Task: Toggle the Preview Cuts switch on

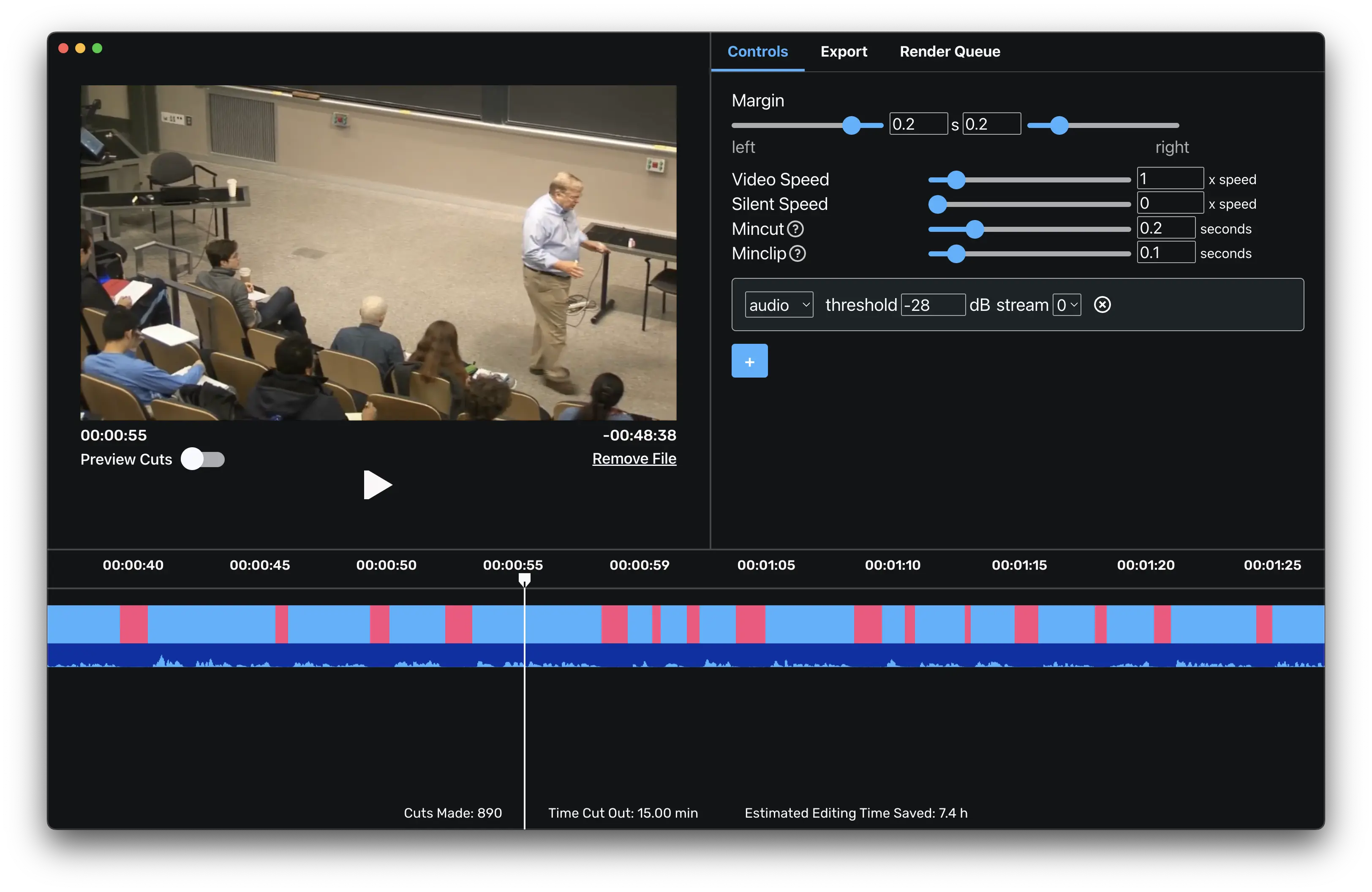Action: [203, 459]
